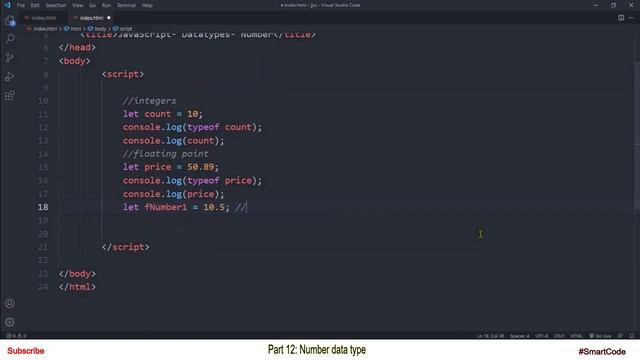Click the //floating point comment

165,154
